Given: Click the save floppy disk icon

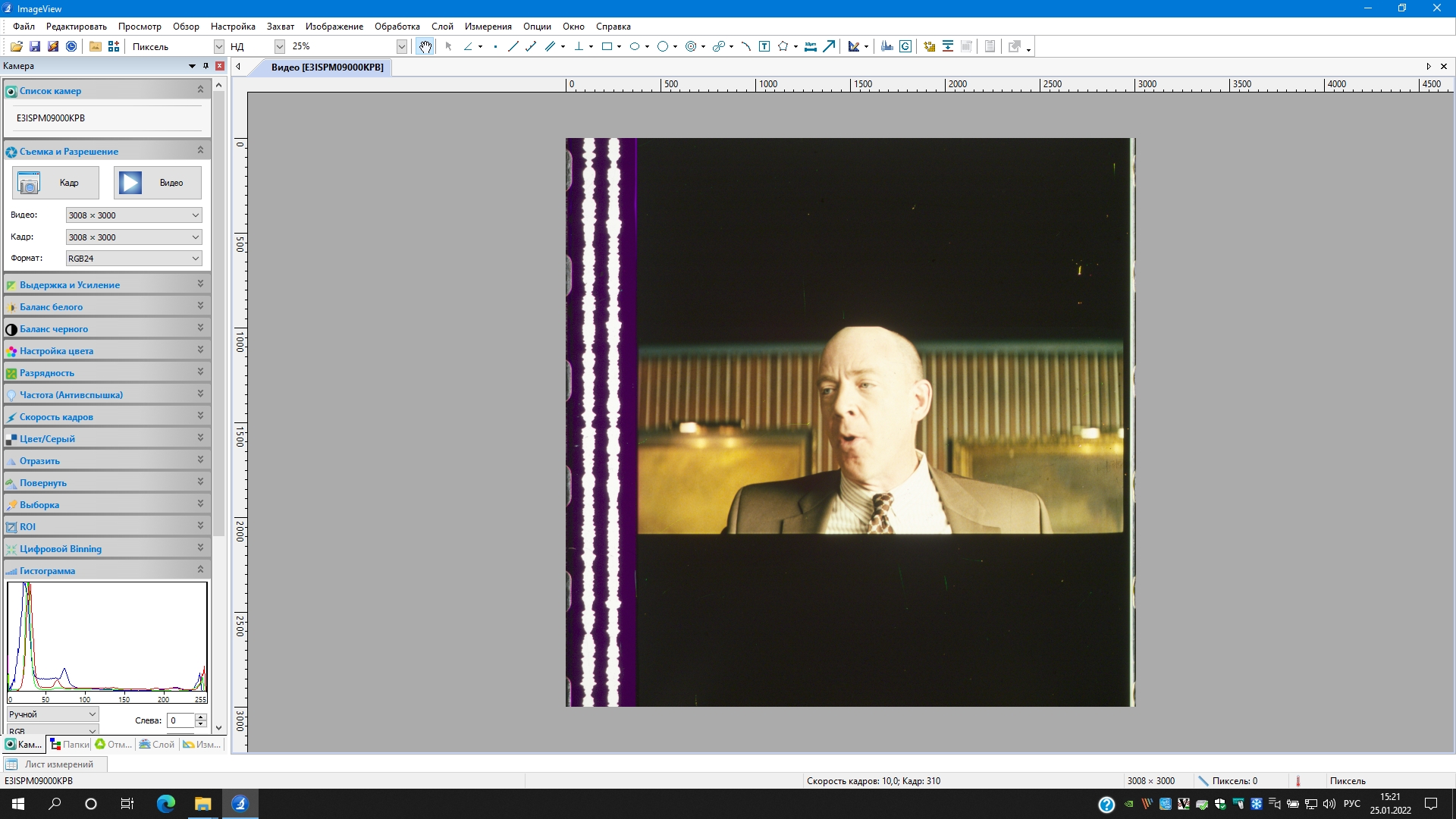Looking at the screenshot, I should point(35,47).
